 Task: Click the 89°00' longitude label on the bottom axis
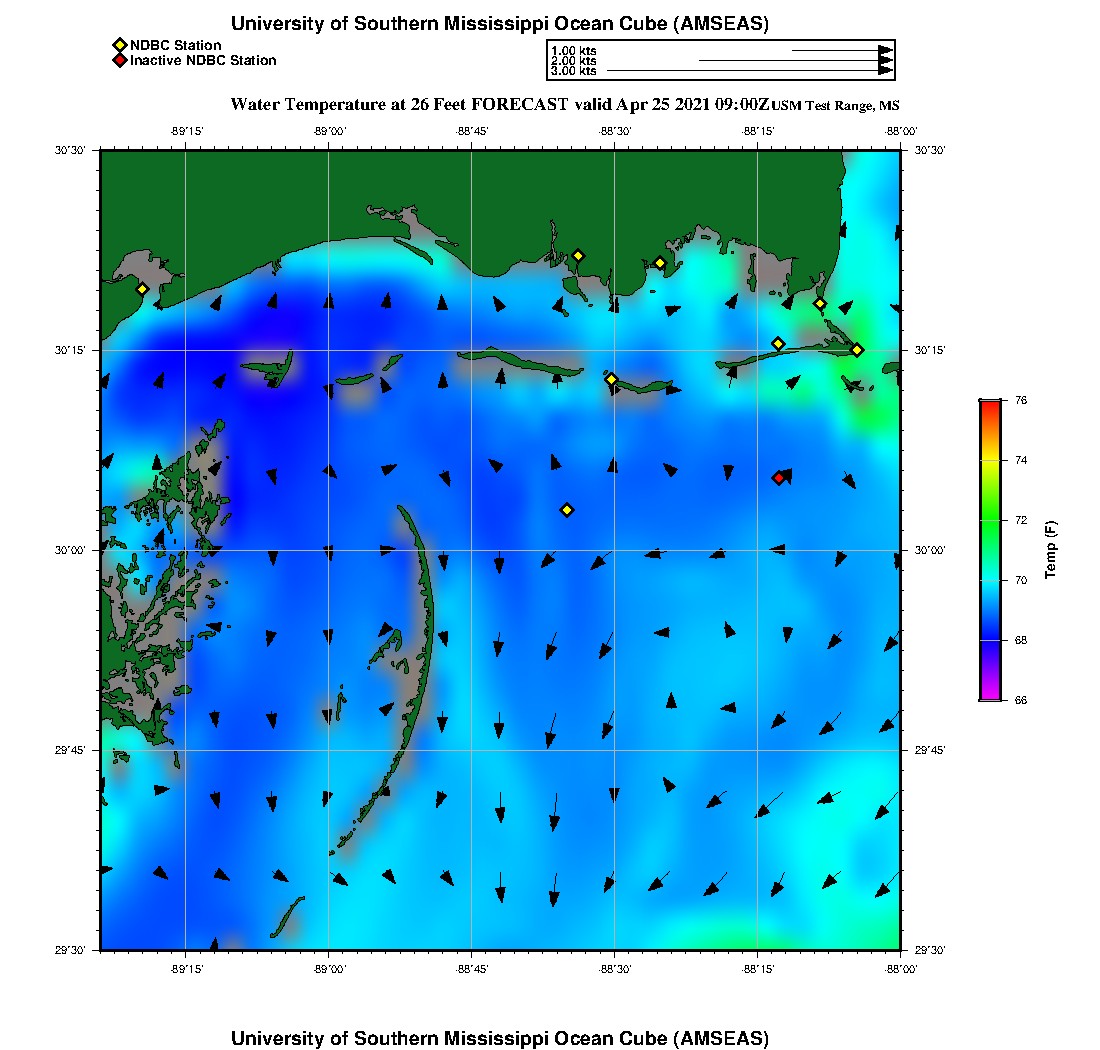tap(329, 969)
